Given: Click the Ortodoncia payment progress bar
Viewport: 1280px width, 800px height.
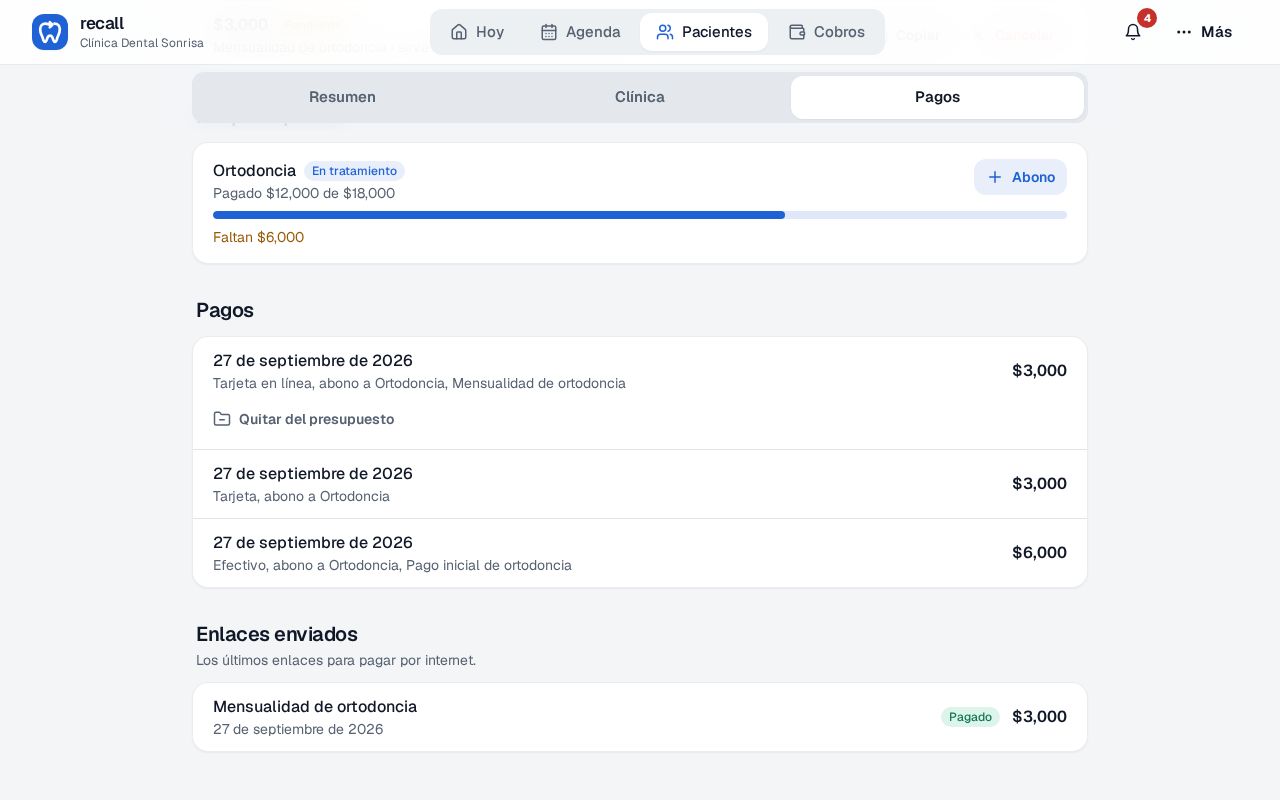Looking at the screenshot, I should point(640,215).
